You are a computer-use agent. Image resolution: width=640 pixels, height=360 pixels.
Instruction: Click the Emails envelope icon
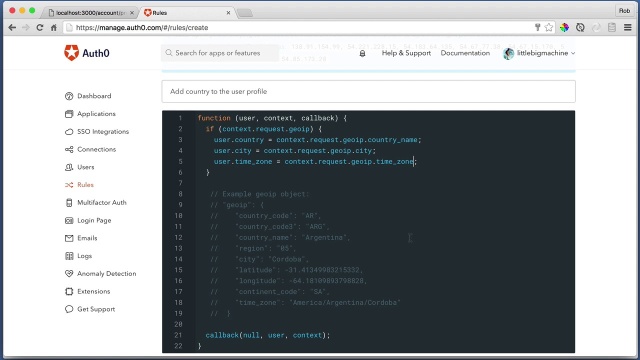[x=69, y=238]
